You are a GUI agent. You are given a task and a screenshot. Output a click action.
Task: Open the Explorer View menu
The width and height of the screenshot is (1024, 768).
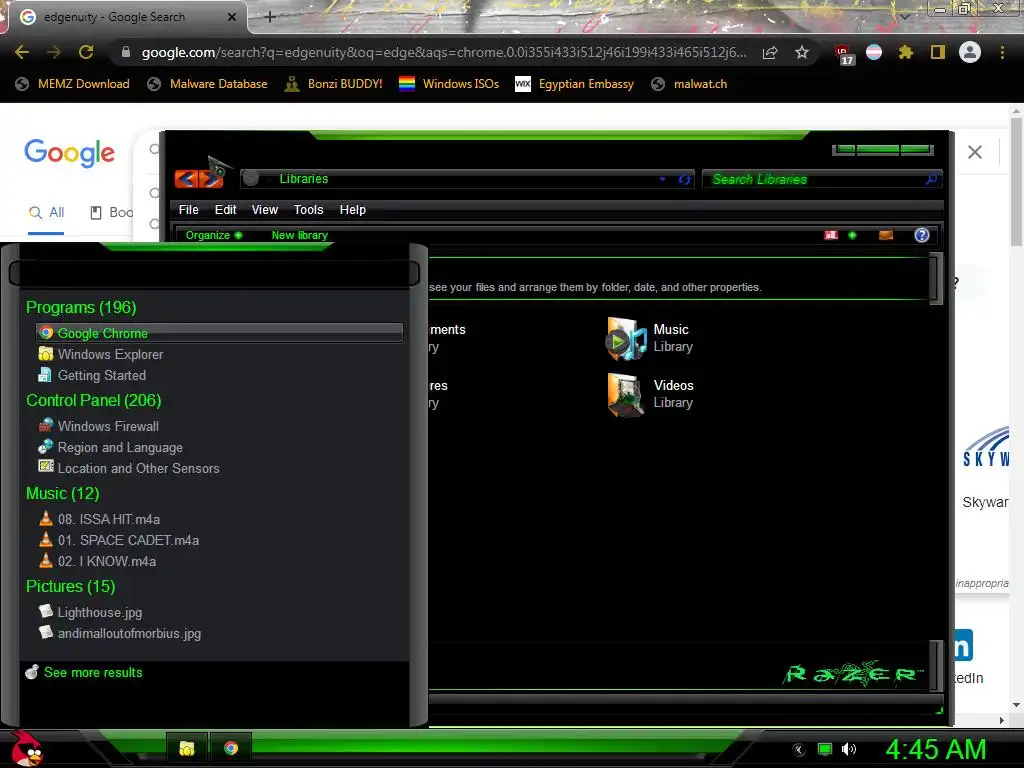264,210
